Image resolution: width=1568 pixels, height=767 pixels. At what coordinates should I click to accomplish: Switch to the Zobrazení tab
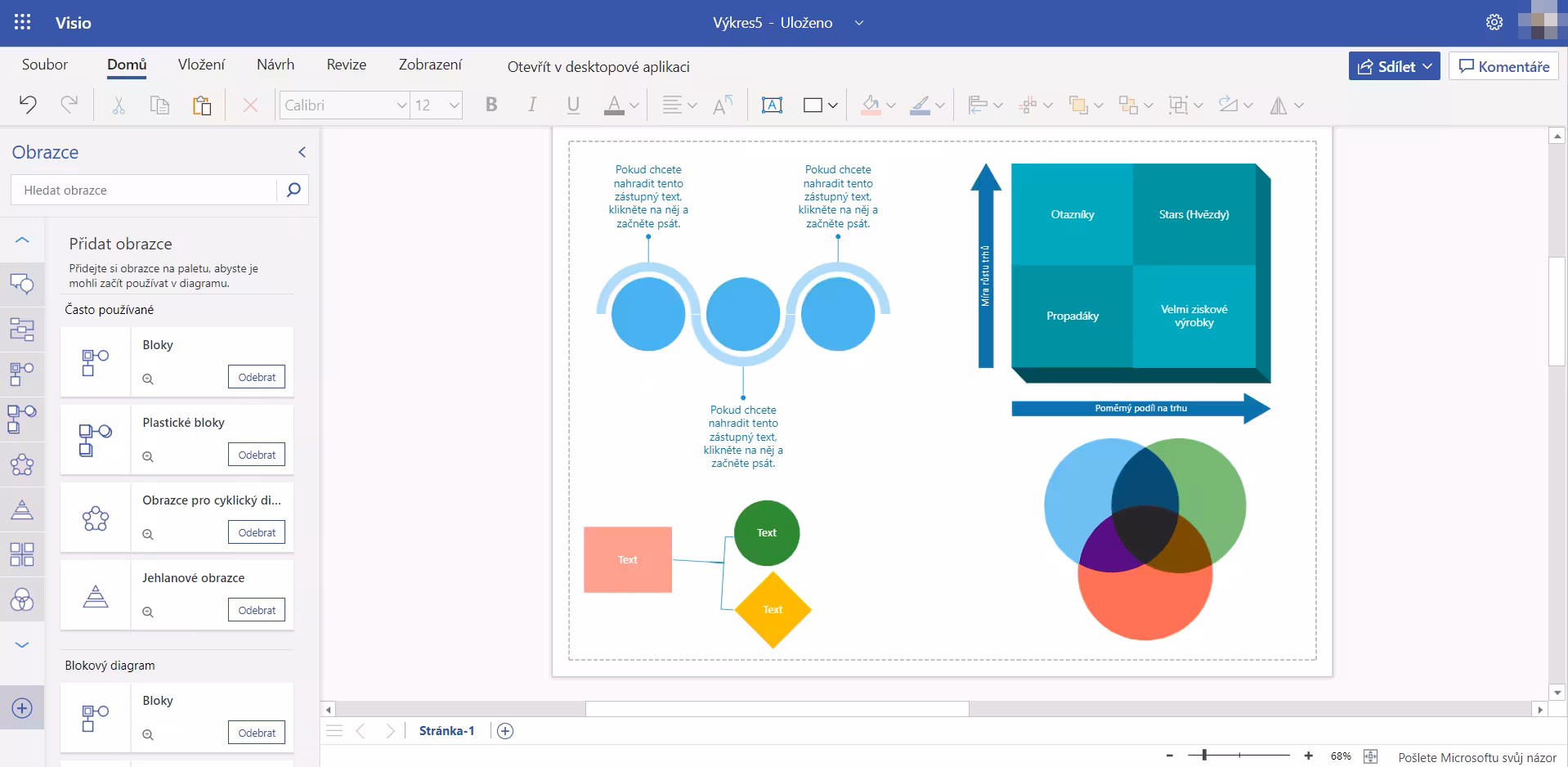coord(430,65)
